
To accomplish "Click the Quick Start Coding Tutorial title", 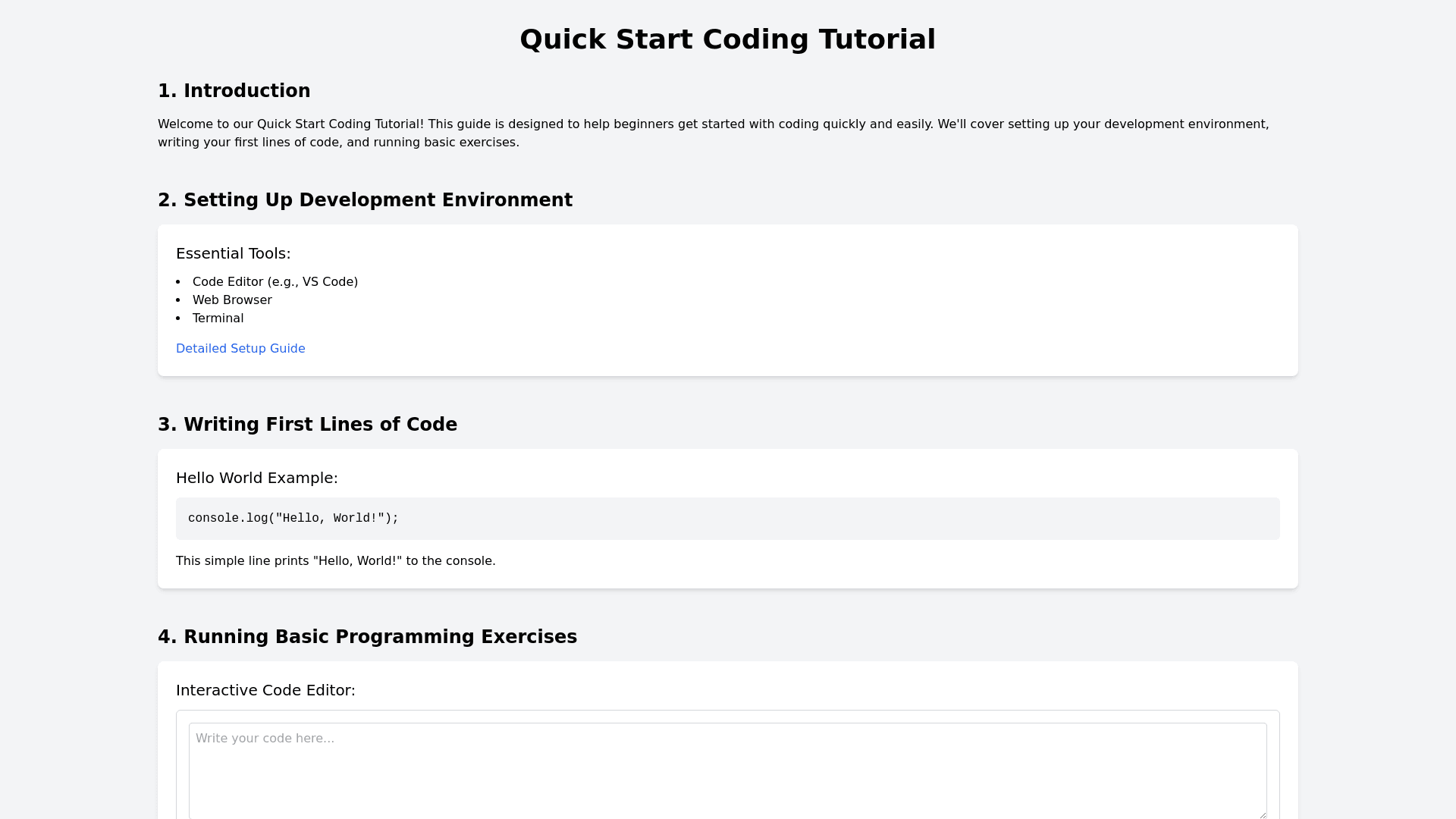I will (727, 39).
